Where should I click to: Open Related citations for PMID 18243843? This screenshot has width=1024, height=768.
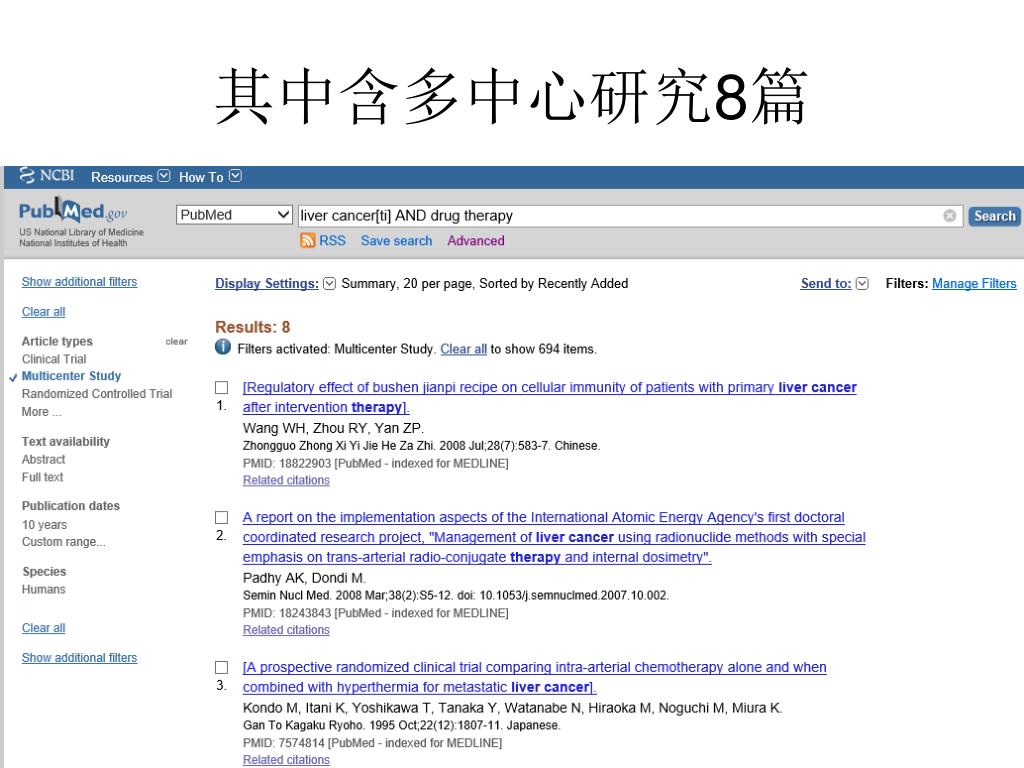tap(286, 630)
